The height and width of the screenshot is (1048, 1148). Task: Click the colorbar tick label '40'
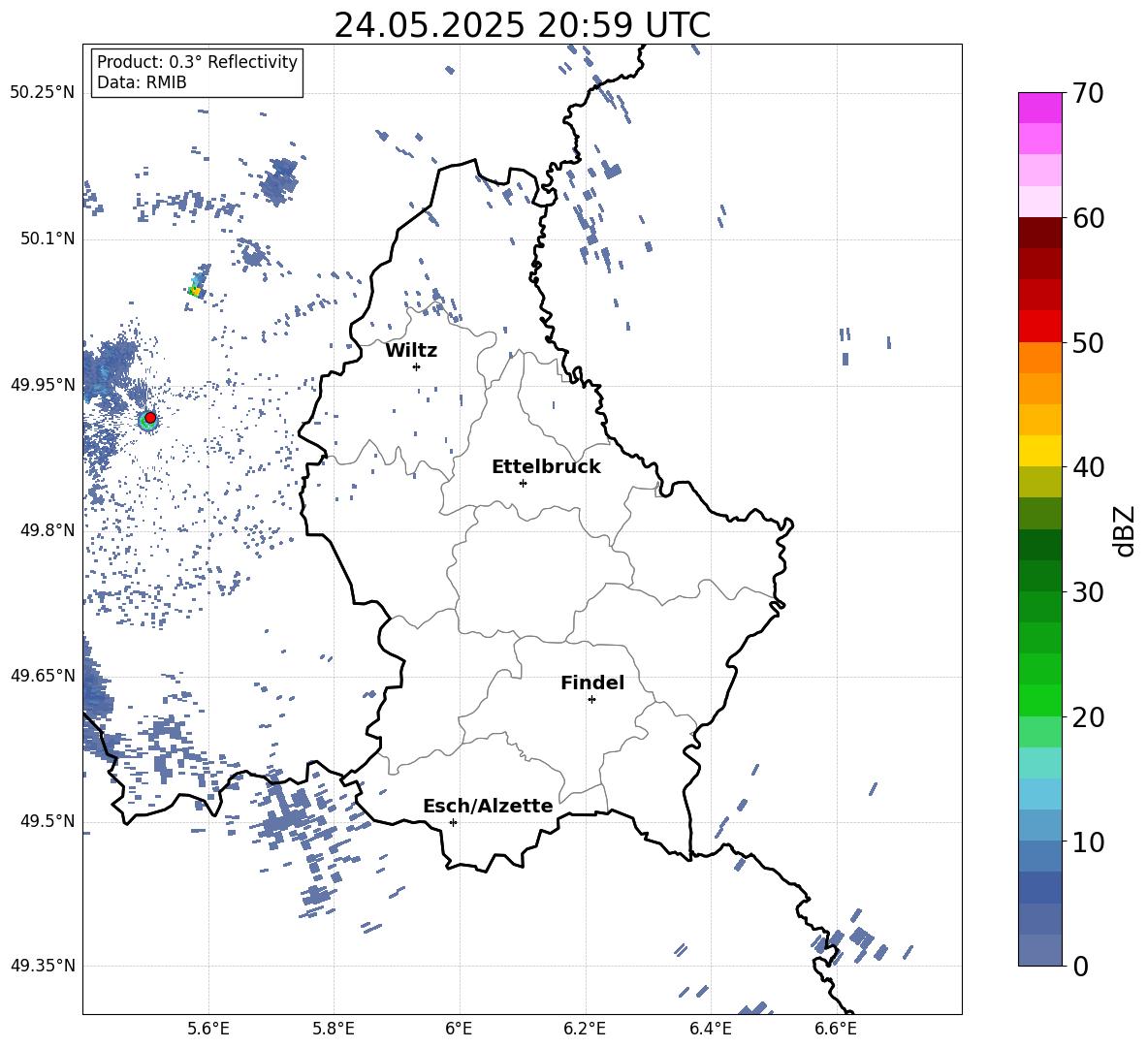coord(1087,467)
